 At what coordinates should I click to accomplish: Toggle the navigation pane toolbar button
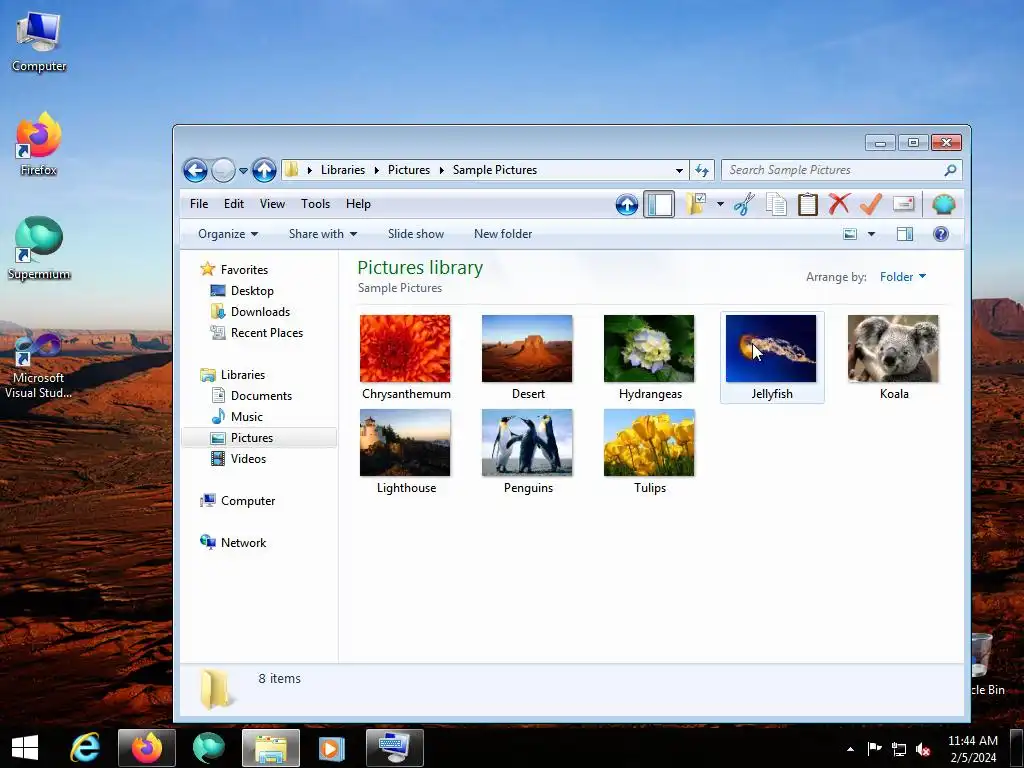[x=659, y=204]
